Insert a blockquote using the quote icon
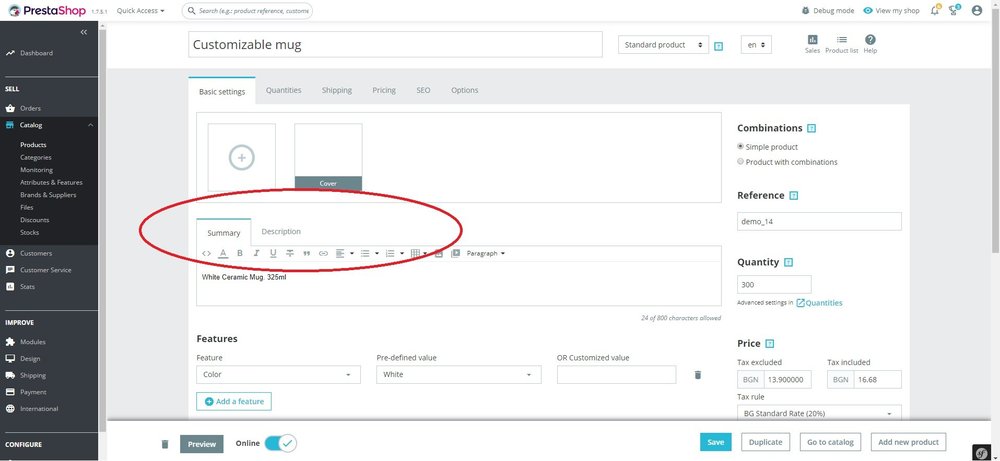Image resolution: width=1000 pixels, height=461 pixels. pyautogui.click(x=307, y=253)
